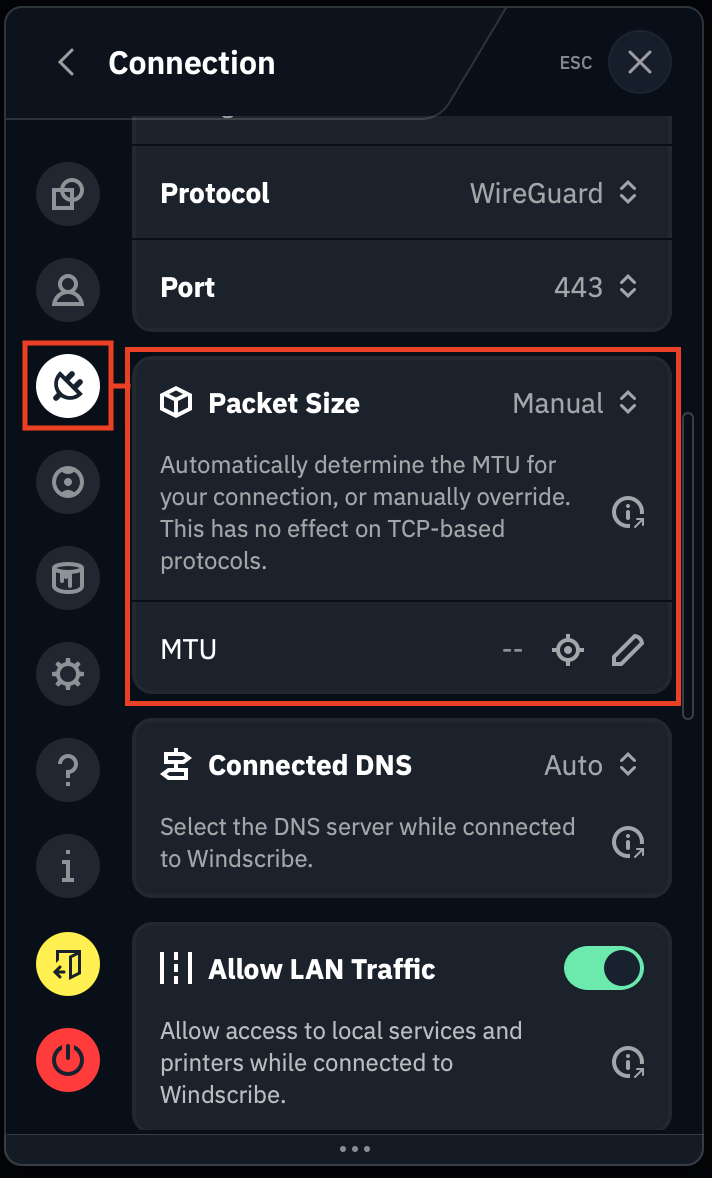Click the MTU auto-detect crosshair icon
Screen dimensions: 712x1178
[567, 649]
